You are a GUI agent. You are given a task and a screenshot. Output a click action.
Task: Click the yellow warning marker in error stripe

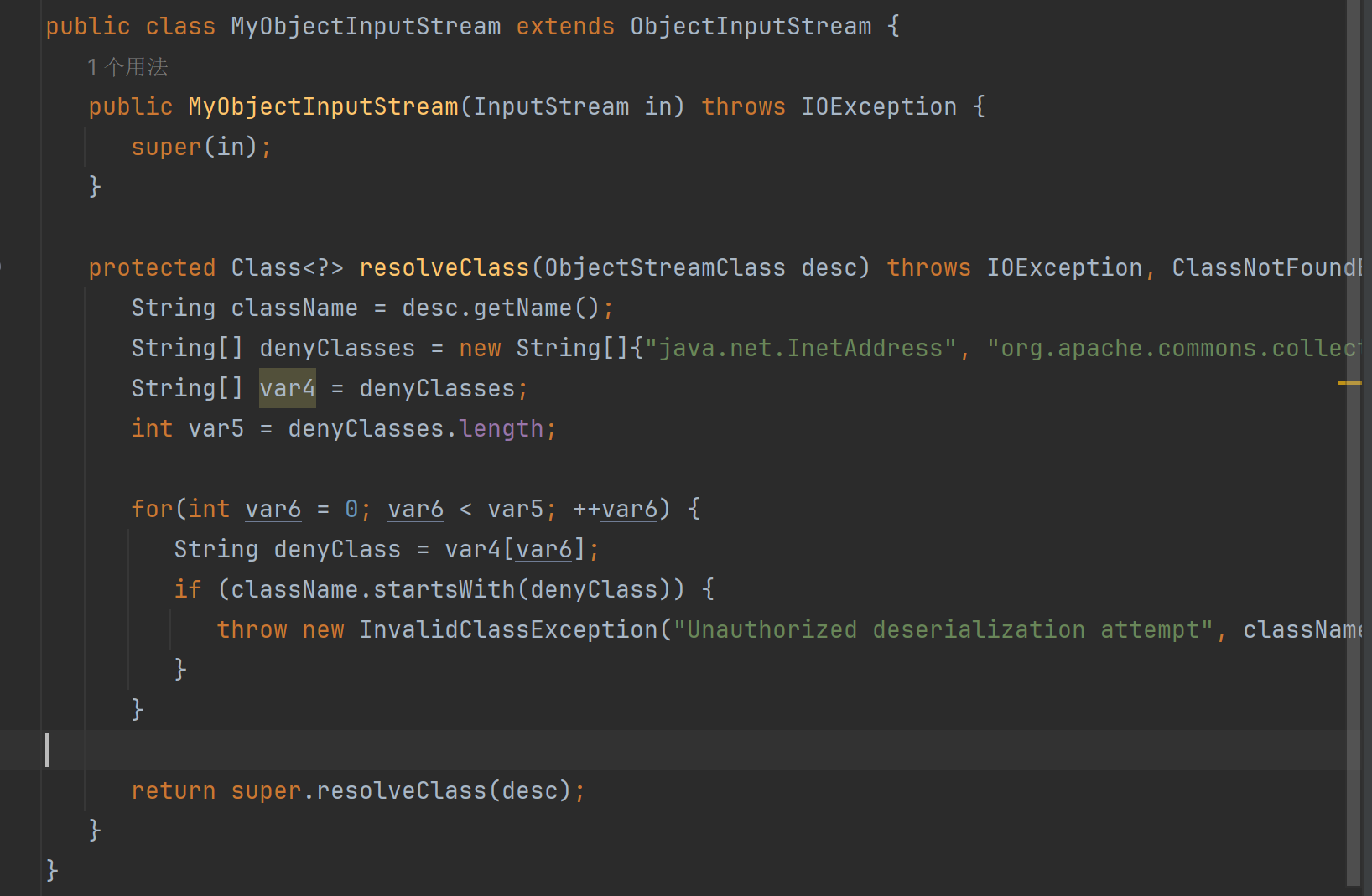click(1349, 383)
